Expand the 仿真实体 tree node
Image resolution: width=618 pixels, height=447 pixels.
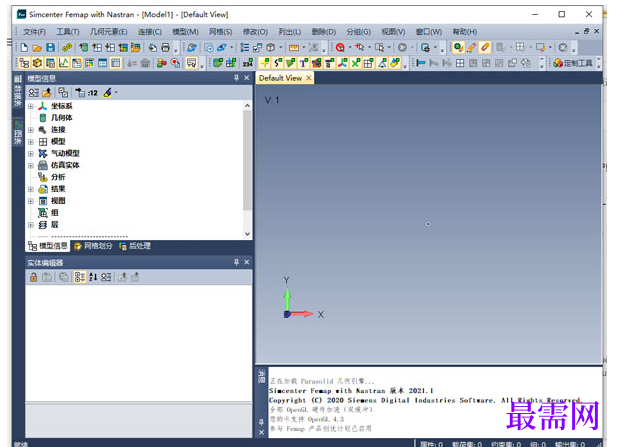coord(31,165)
